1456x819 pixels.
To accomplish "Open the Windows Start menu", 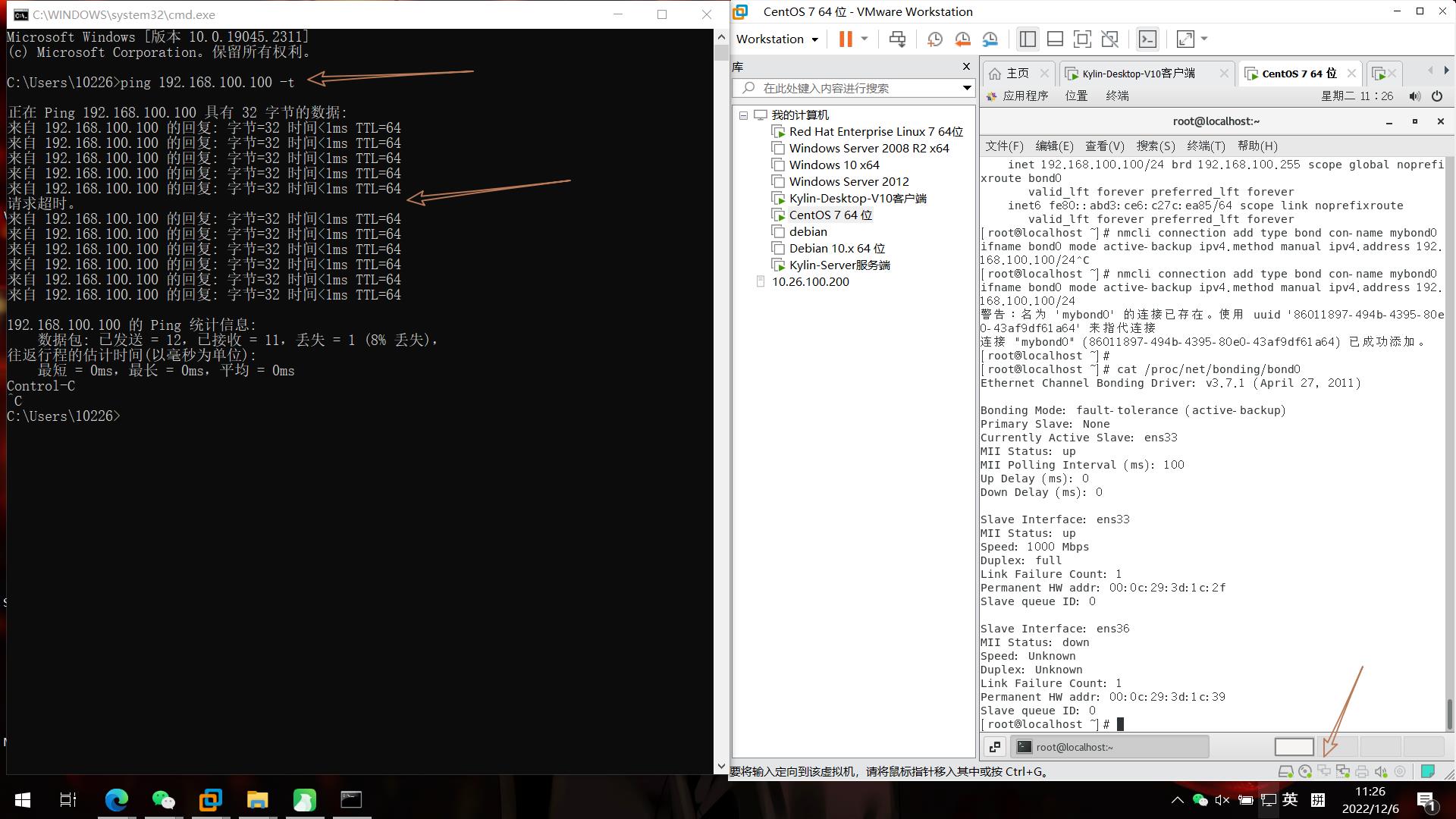I will pyautogui.click(x=23, y=799).
